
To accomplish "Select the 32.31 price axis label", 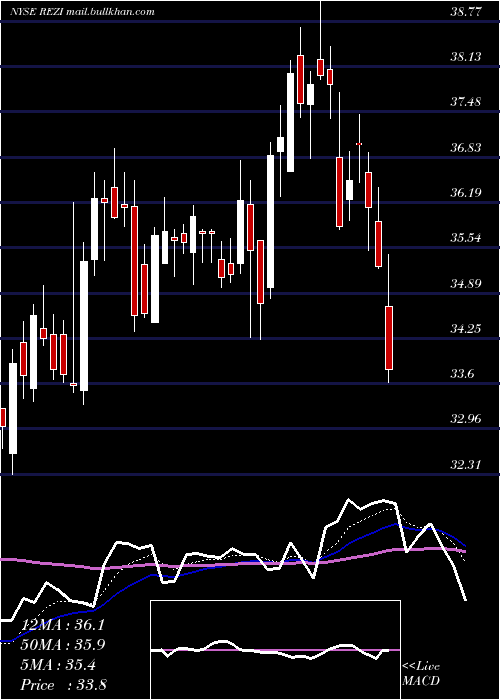I will coord(466,465).
